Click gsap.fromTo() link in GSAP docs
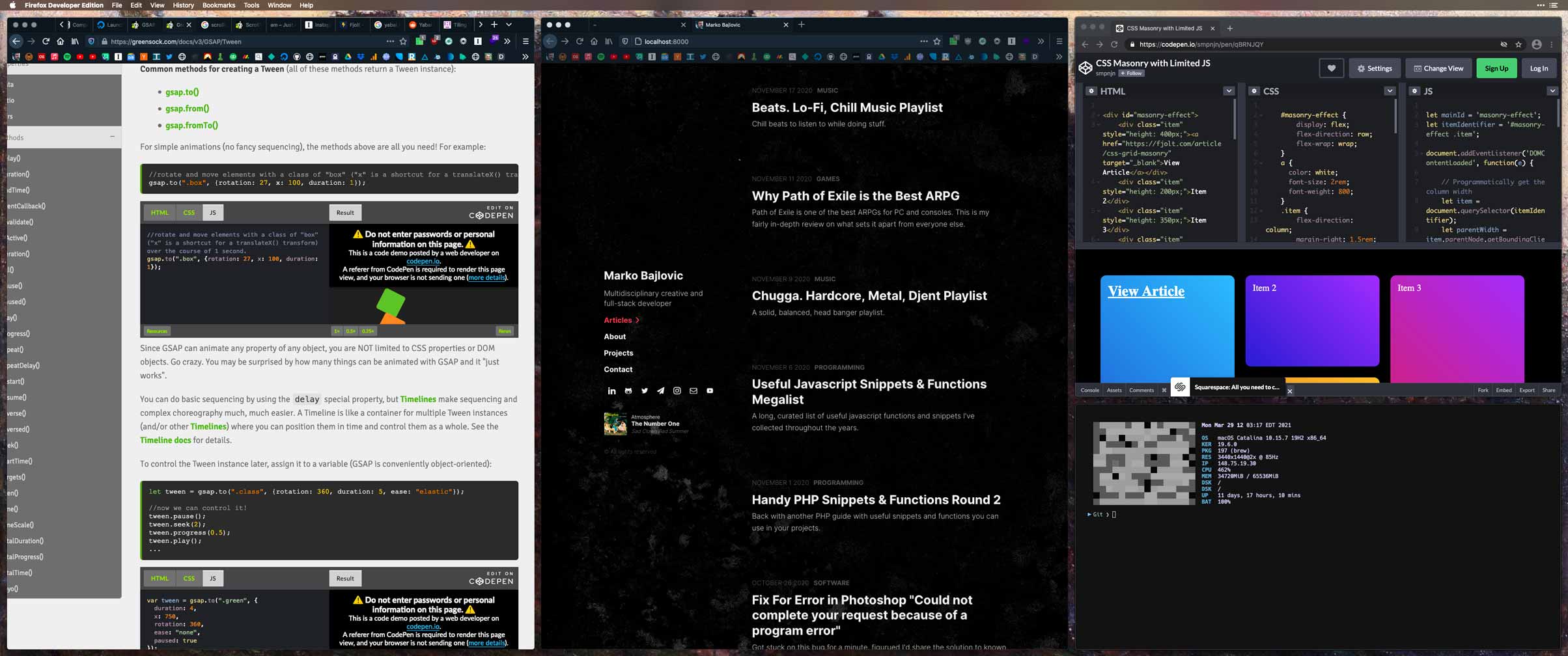This screenshot has height=656, width=1568. click(191, 125)
